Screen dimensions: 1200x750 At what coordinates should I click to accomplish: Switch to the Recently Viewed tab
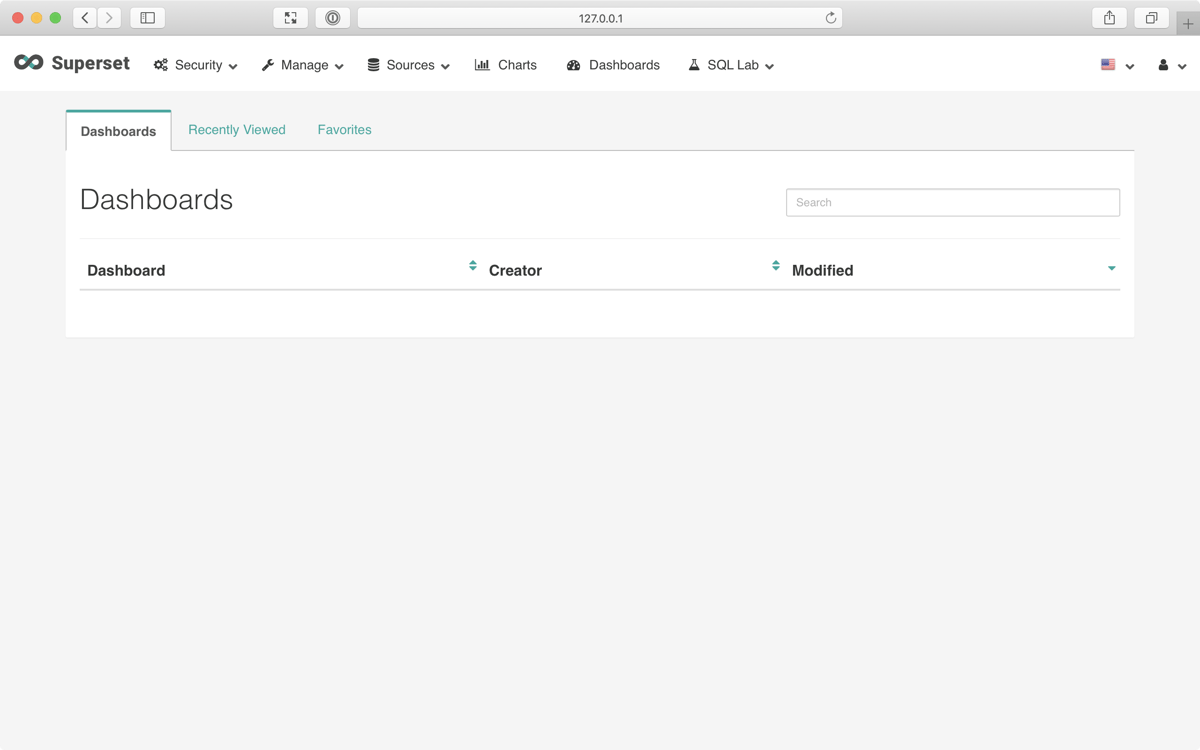(x=237, y=129)
